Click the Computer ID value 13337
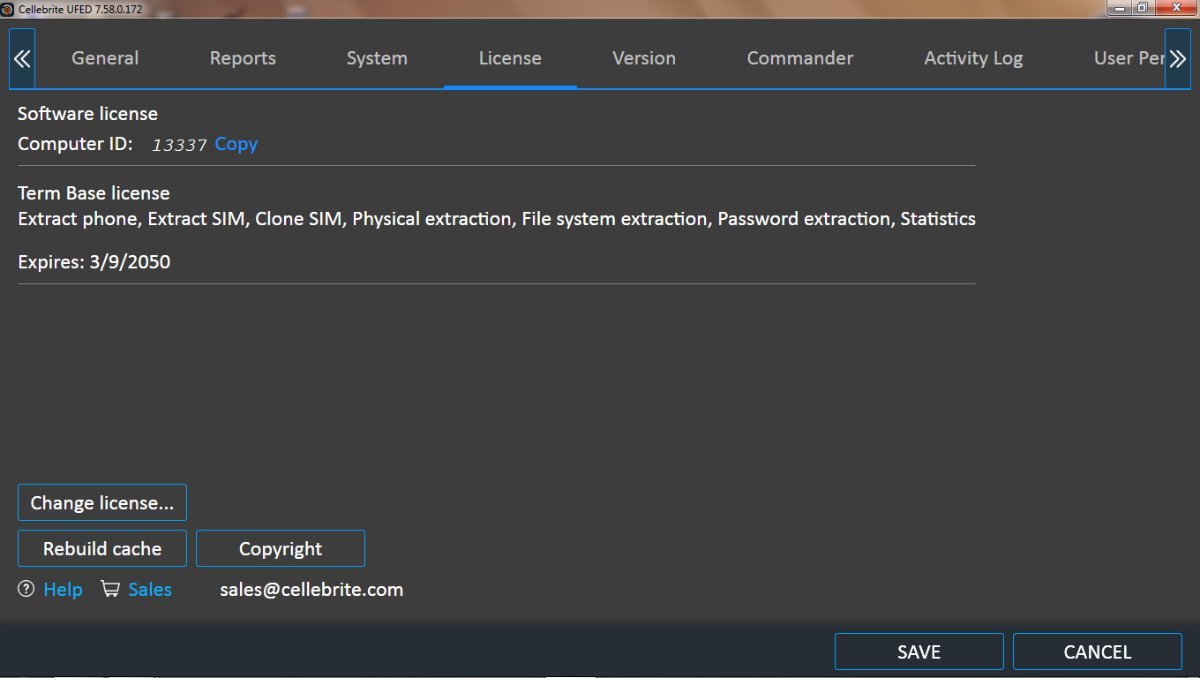The width and height of the screenshot is (1200, 678). pyautogui.click(x=179, y=145)
